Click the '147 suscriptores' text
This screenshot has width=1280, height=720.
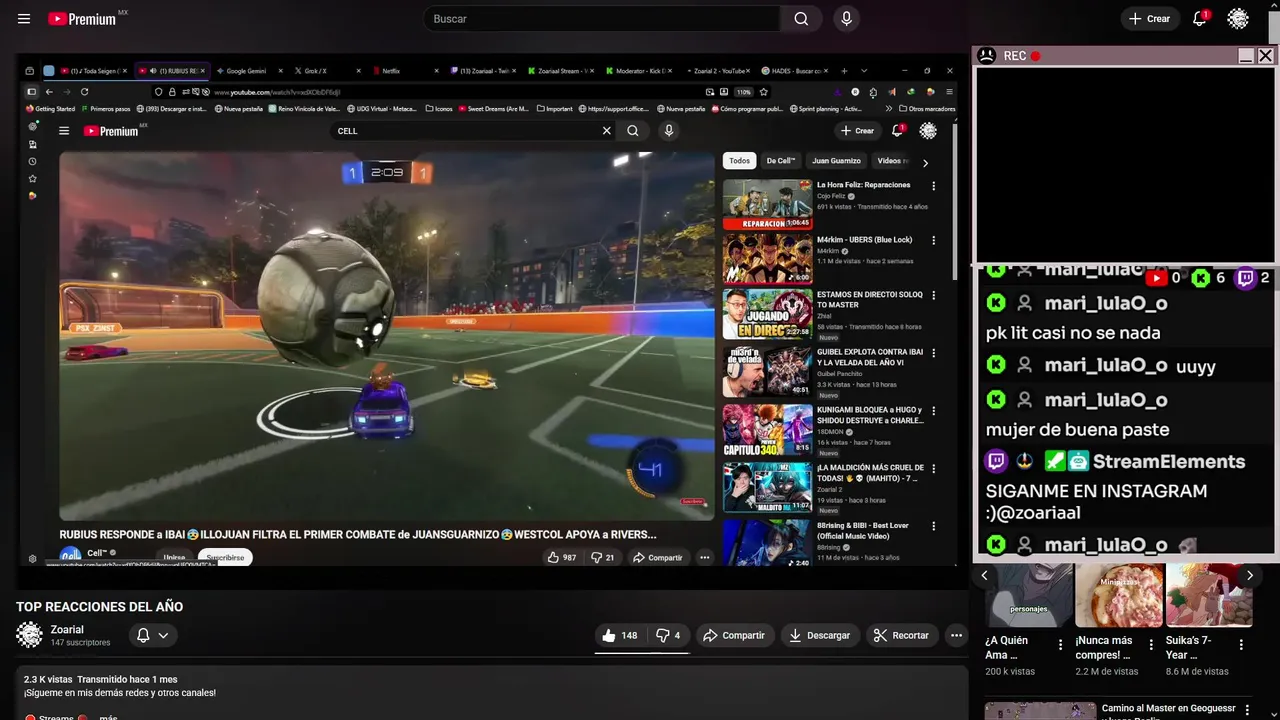80,643
